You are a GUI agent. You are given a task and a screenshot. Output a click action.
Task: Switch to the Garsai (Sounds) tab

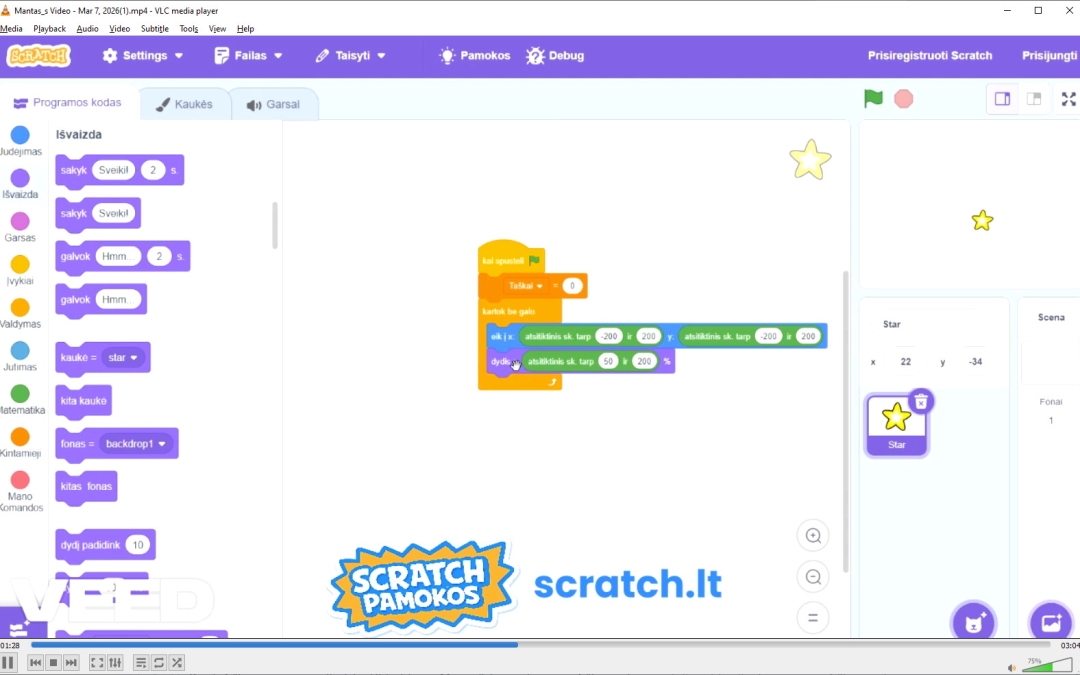click(x=274, y=105)
